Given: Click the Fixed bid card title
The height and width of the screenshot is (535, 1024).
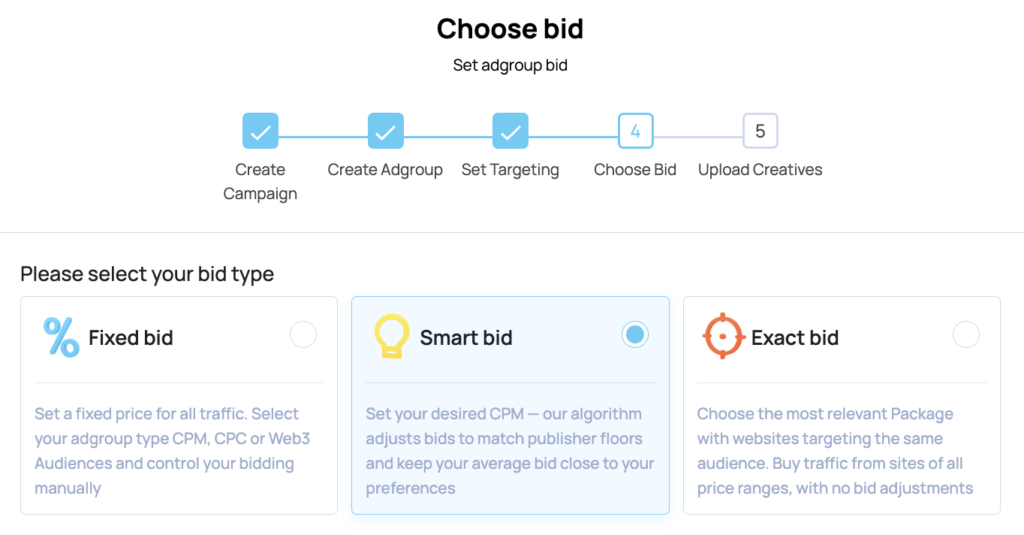Looking at the screenshot, I should tap(131, 338).
